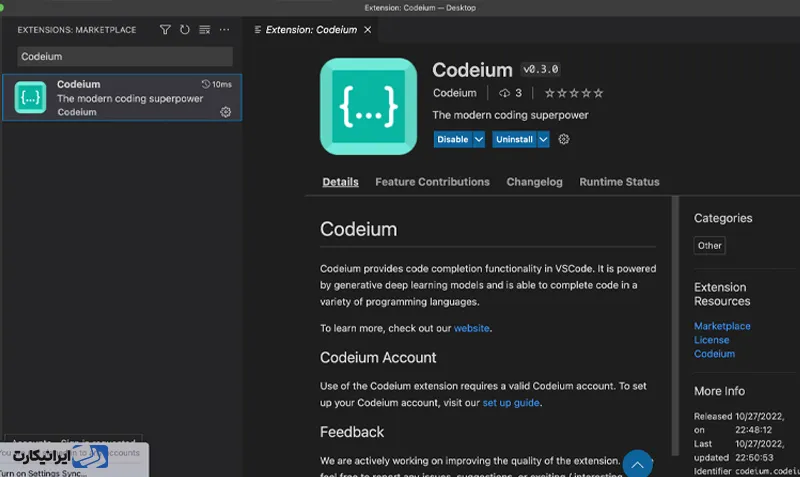Close the Extension: Codeium tab
800x477 pixels.
click(367, 30)
